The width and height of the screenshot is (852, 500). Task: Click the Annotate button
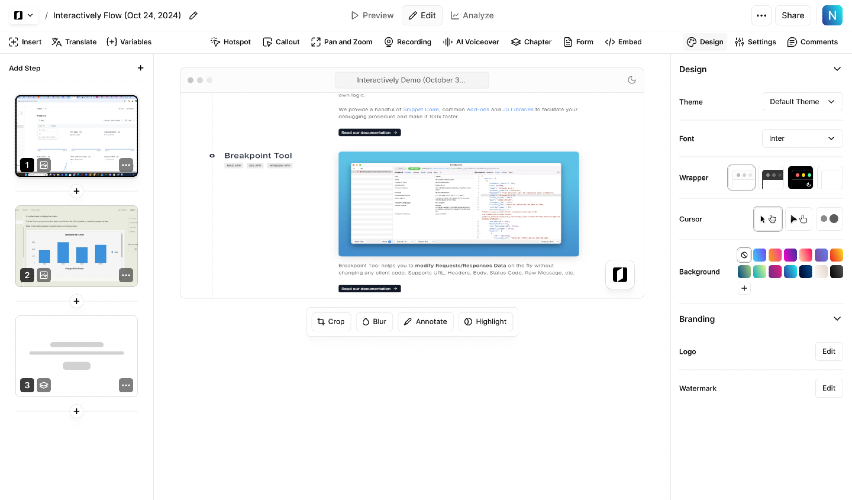coord(425,322)
